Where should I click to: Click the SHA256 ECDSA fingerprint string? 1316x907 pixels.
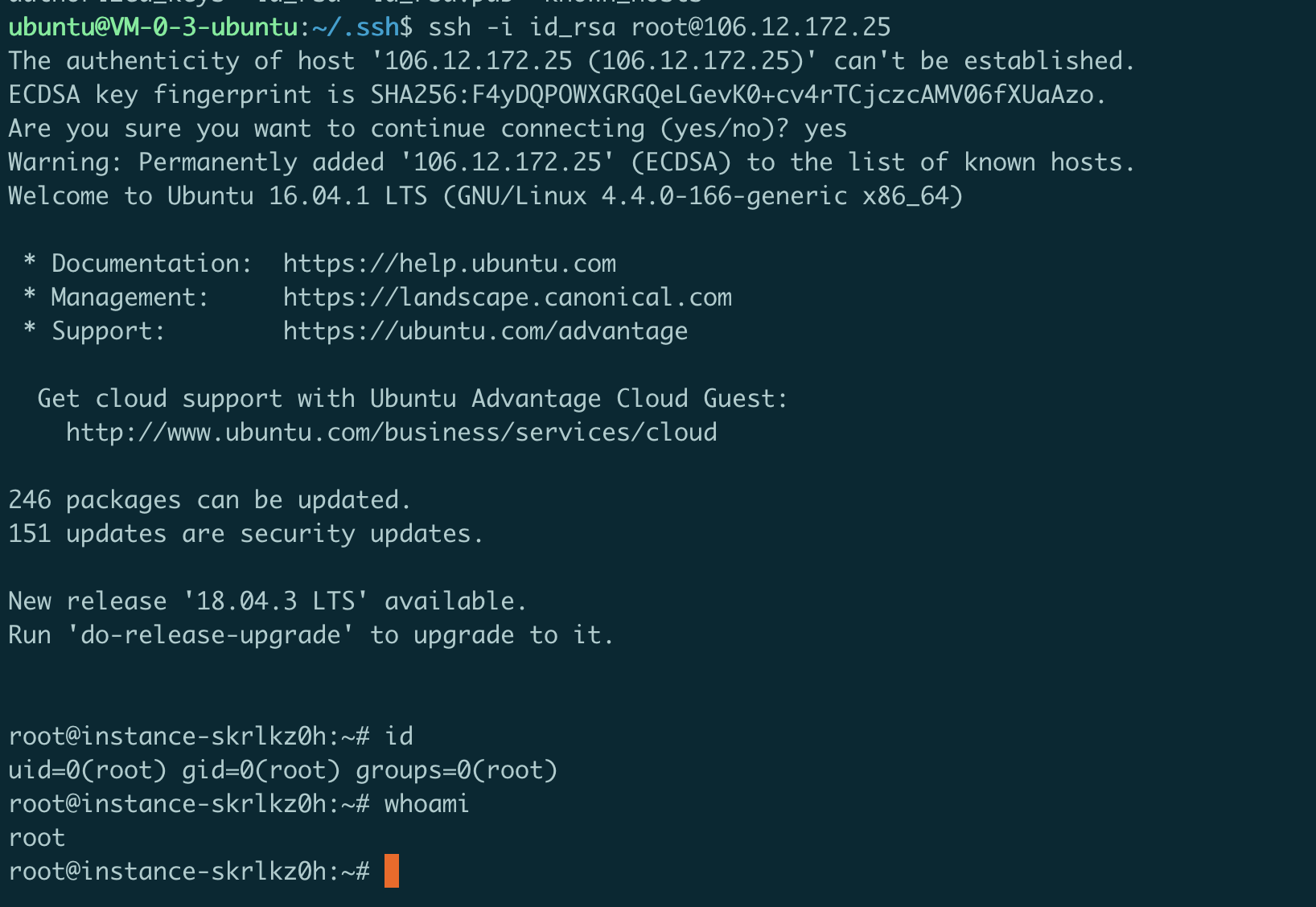pos(732,95)
